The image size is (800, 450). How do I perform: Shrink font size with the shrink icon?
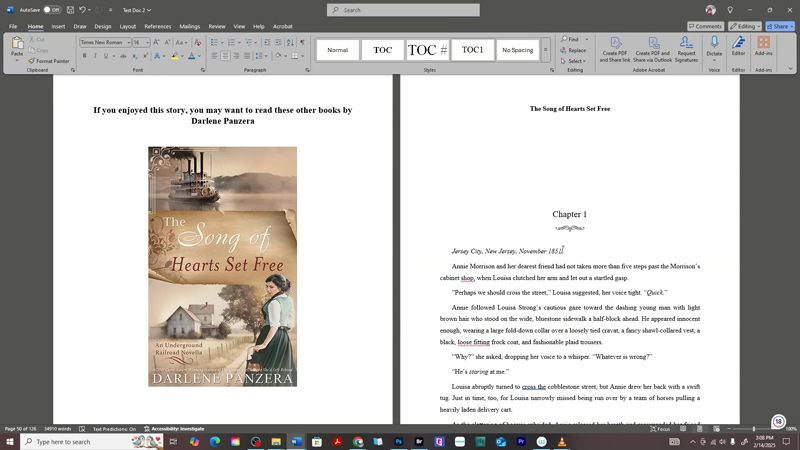[167, 42]
